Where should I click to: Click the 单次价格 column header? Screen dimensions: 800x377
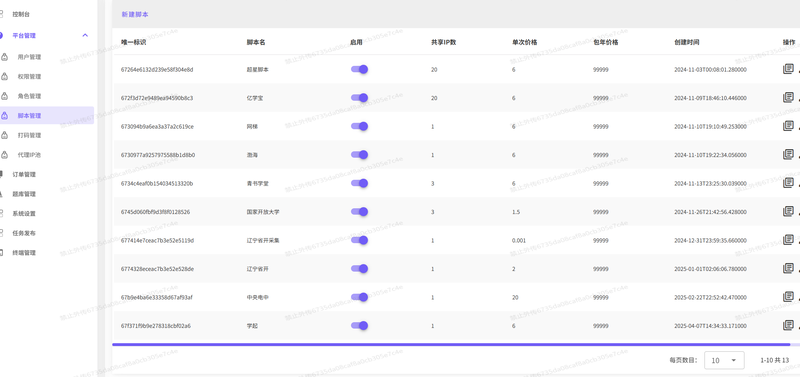524,42
